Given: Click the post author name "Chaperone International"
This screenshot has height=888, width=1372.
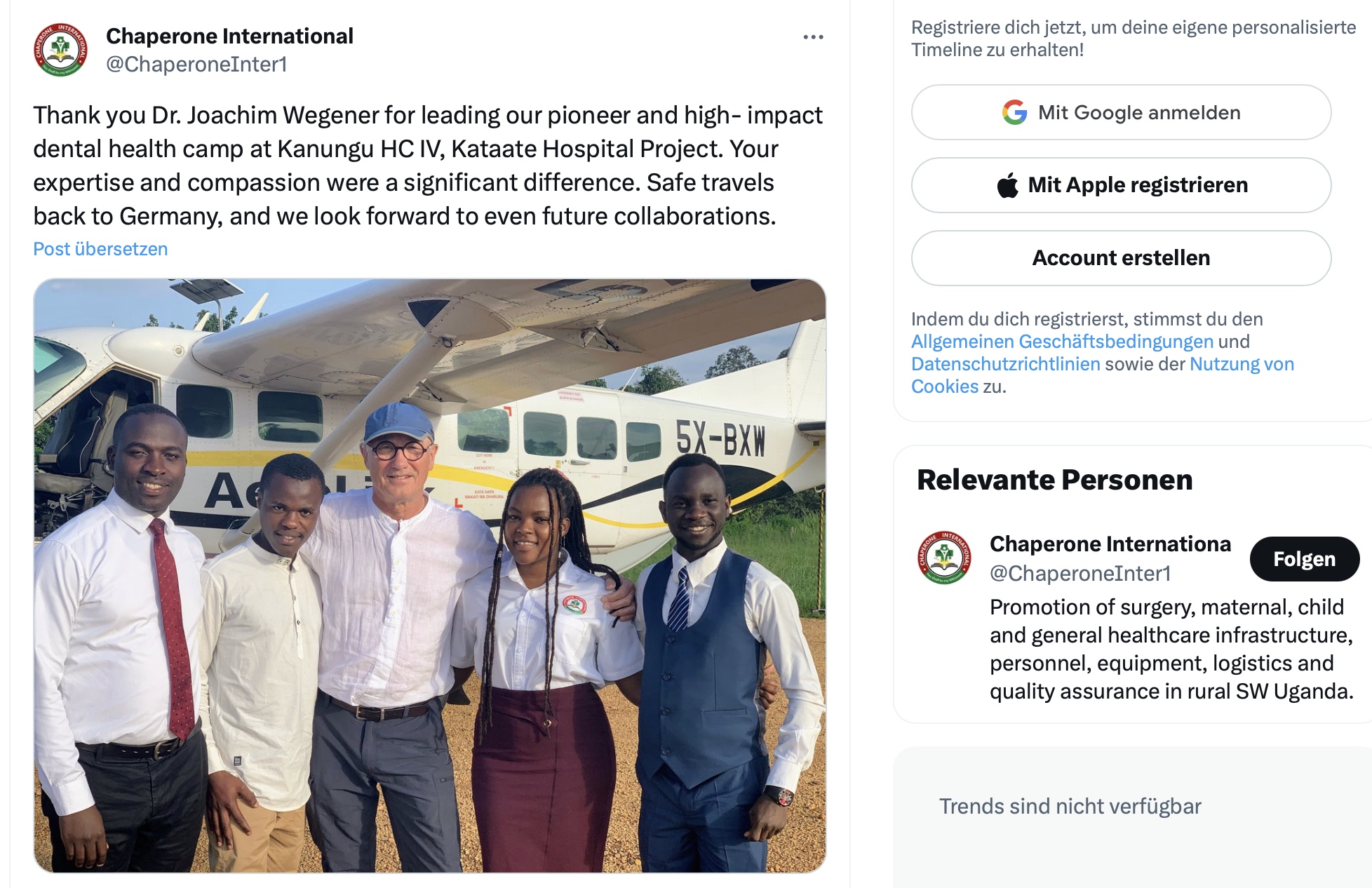Looking at the screenshot, I should 229,36.
